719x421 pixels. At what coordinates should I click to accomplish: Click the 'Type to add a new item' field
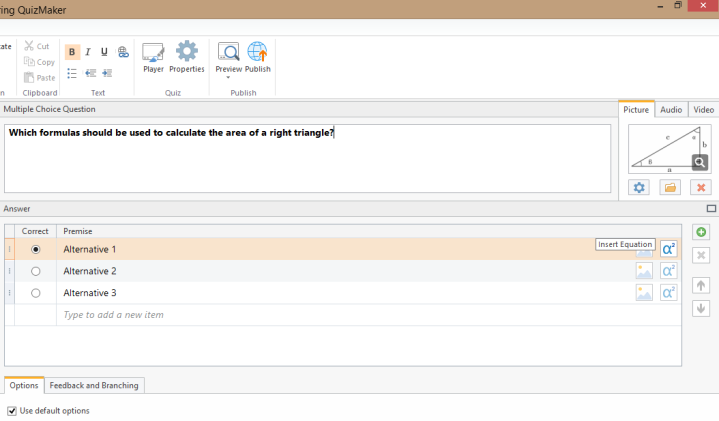click(x=369, y=315)
